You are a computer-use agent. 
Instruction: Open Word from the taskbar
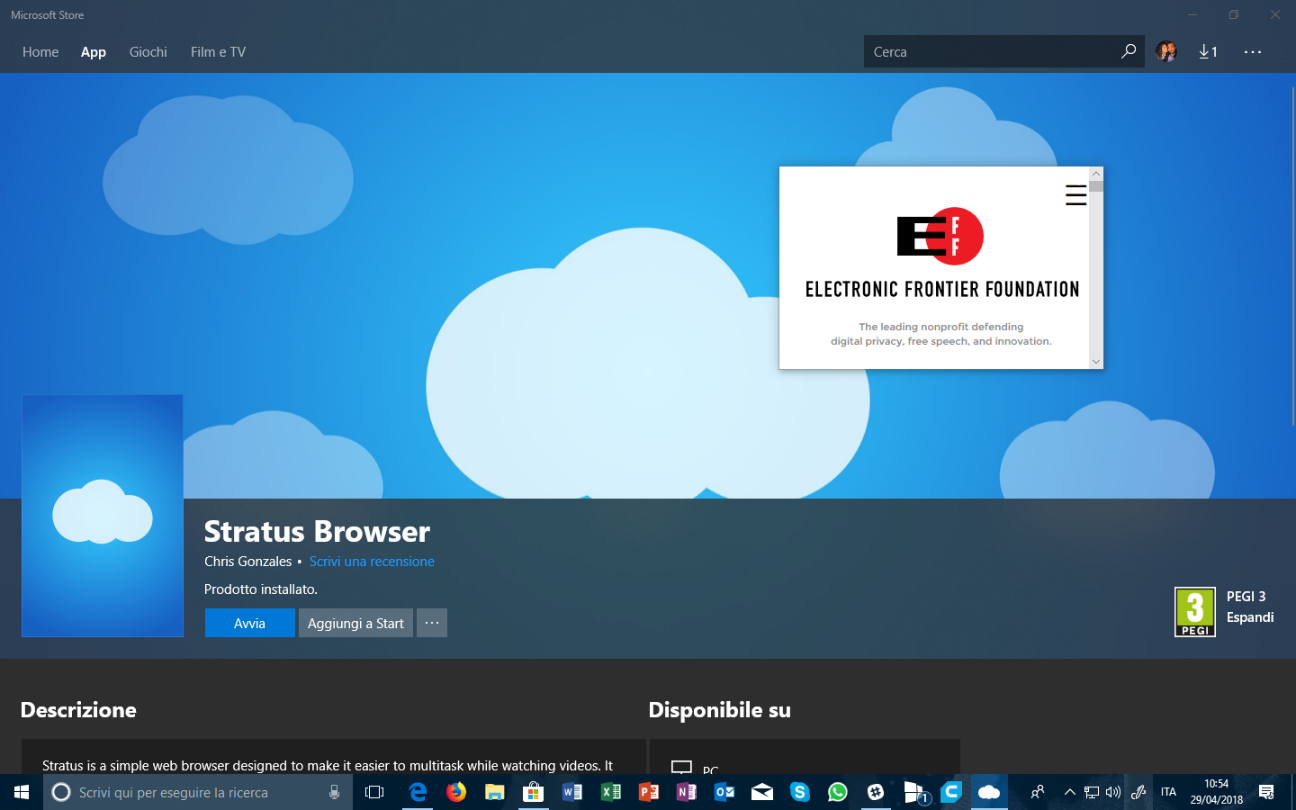571,792
